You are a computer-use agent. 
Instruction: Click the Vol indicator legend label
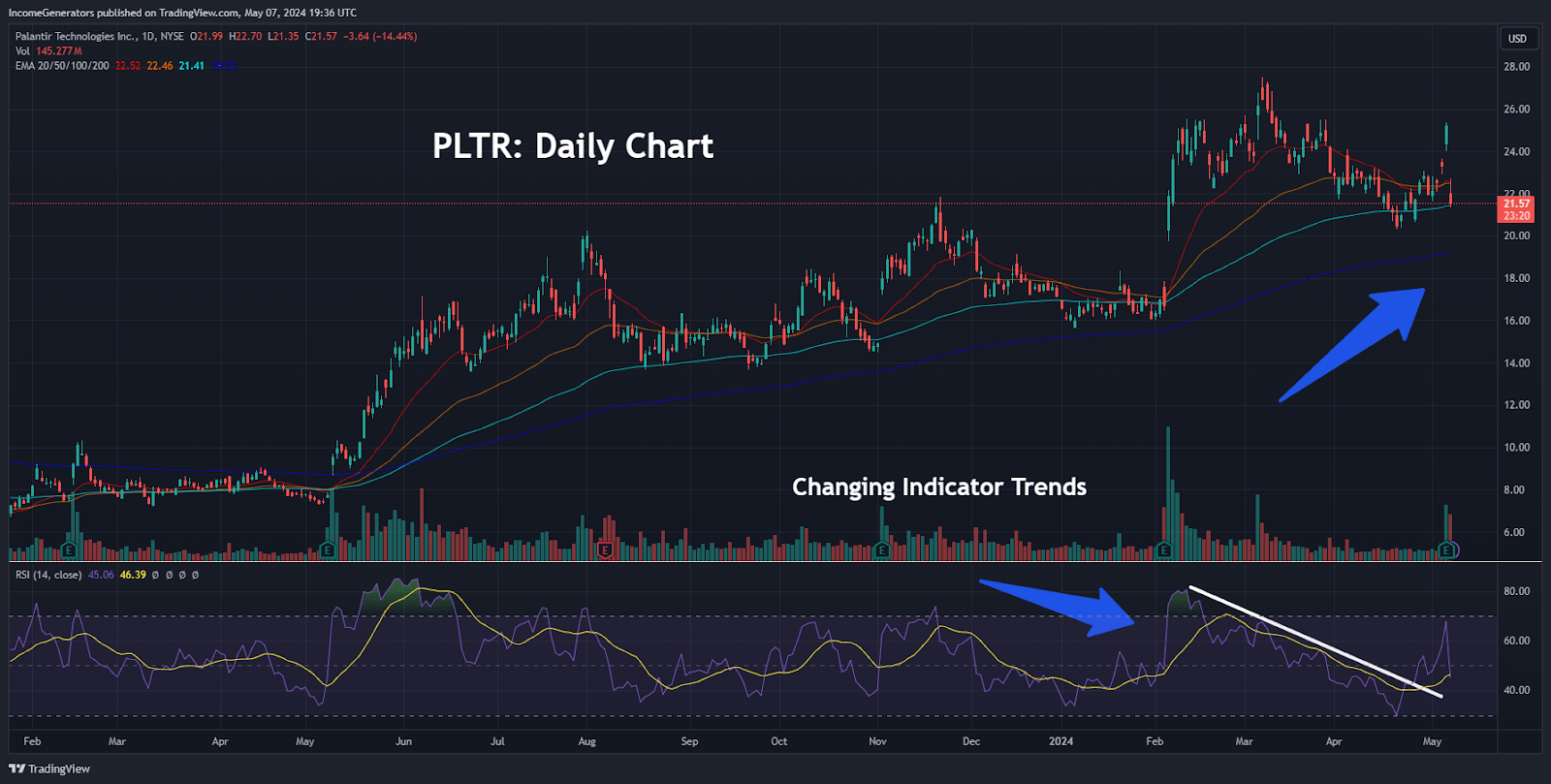tap(22, 51)
